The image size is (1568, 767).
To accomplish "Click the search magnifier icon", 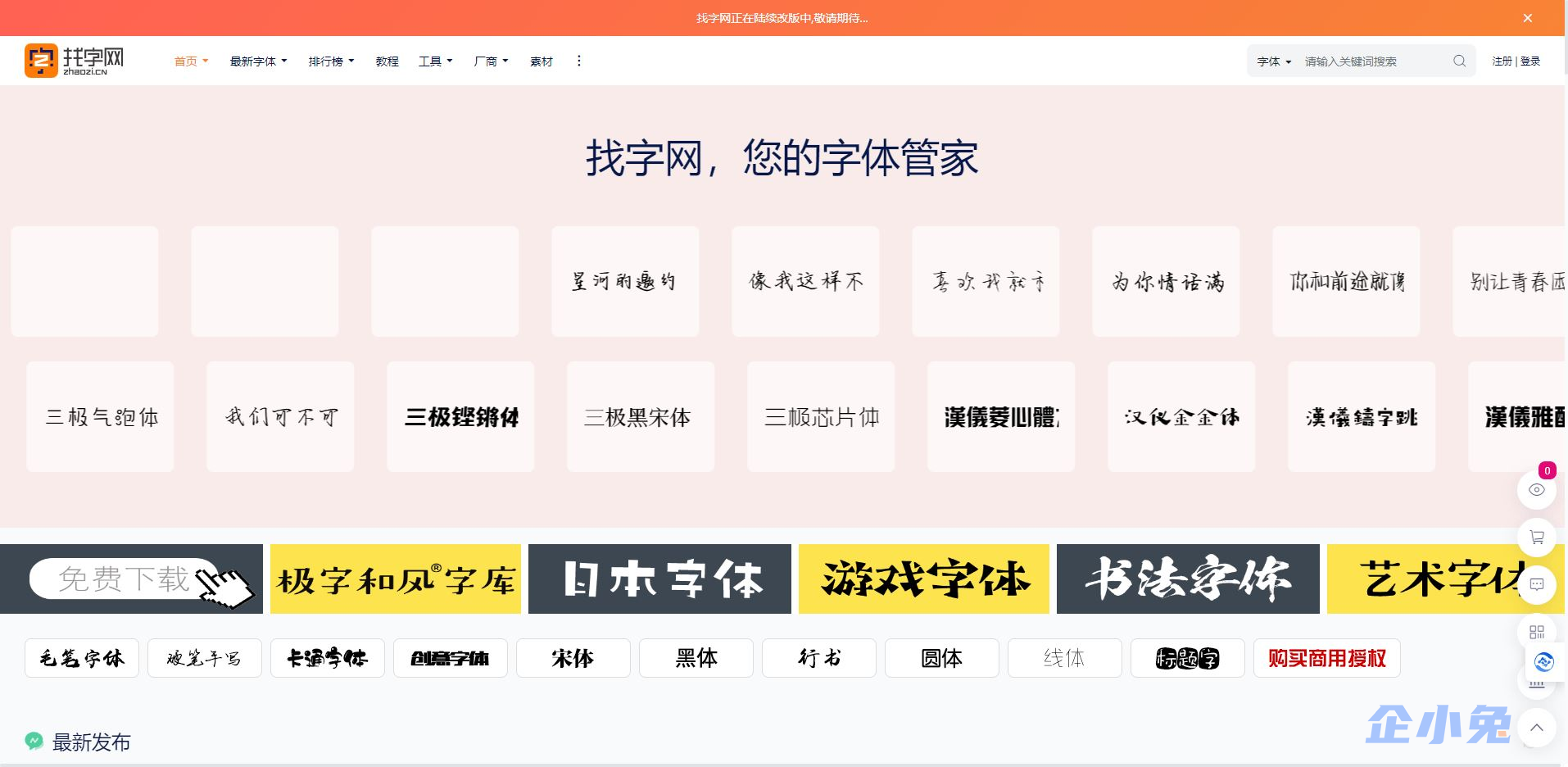I will [1459, 61].
